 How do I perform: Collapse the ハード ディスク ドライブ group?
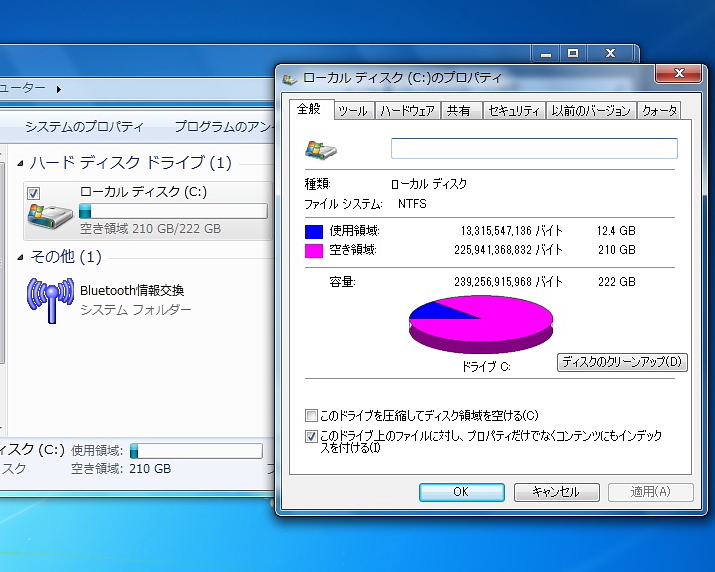pos(21,163)
